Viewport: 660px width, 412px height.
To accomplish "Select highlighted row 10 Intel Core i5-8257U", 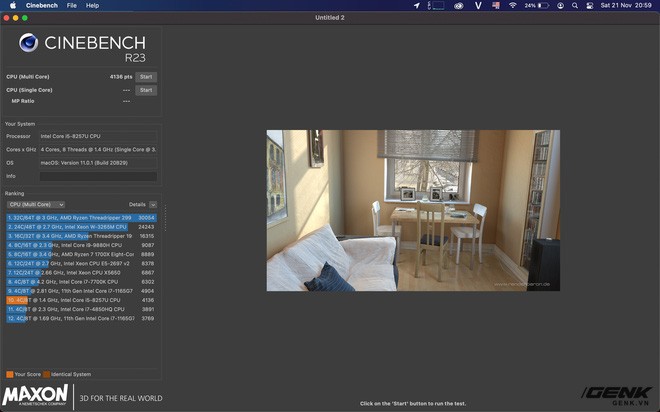I will tap(82, 300).
